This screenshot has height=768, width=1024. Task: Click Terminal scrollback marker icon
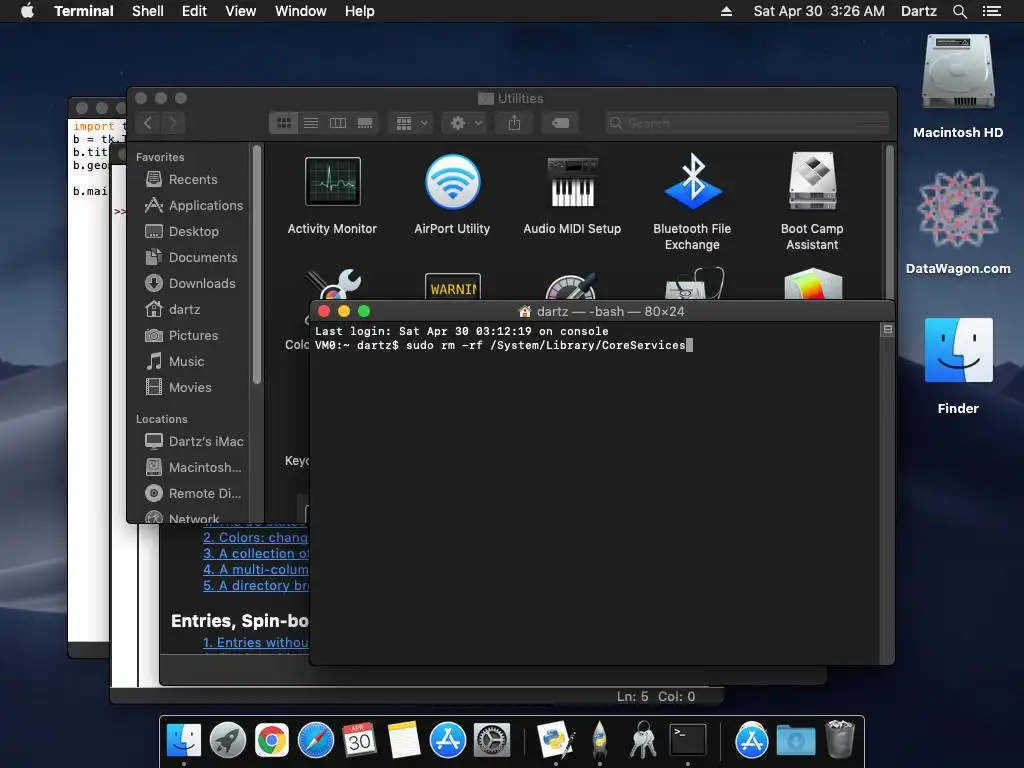(x=888, y=330)
